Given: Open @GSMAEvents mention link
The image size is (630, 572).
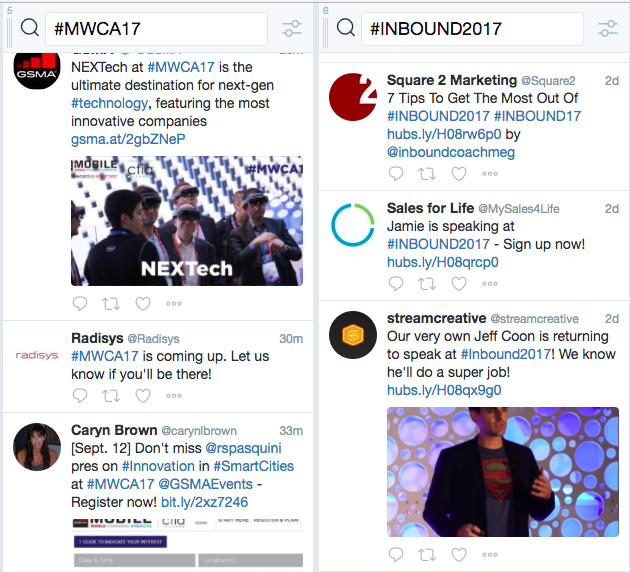Looking at the screenshot, I should tap(205, 484).
